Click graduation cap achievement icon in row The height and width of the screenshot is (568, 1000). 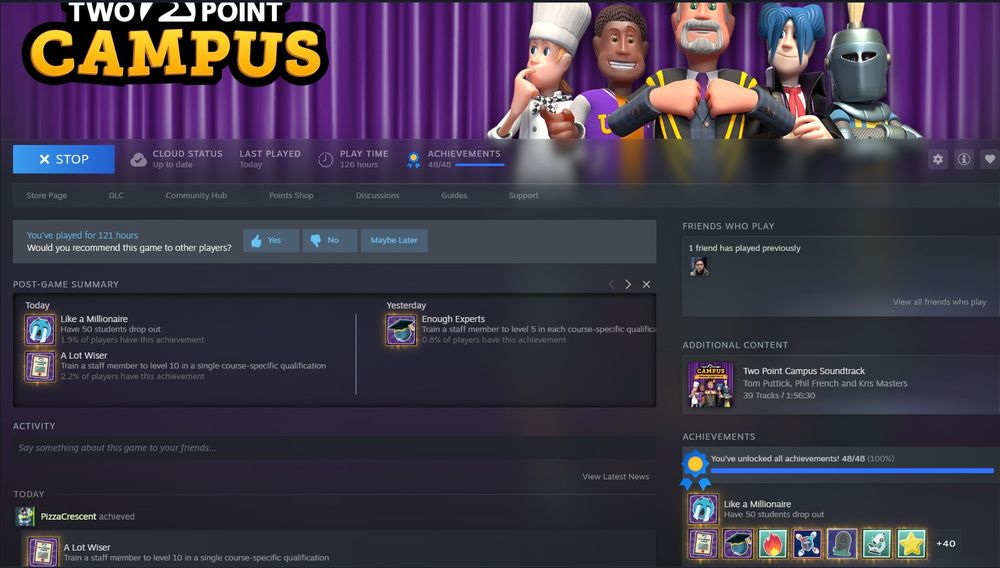(738, 544)
